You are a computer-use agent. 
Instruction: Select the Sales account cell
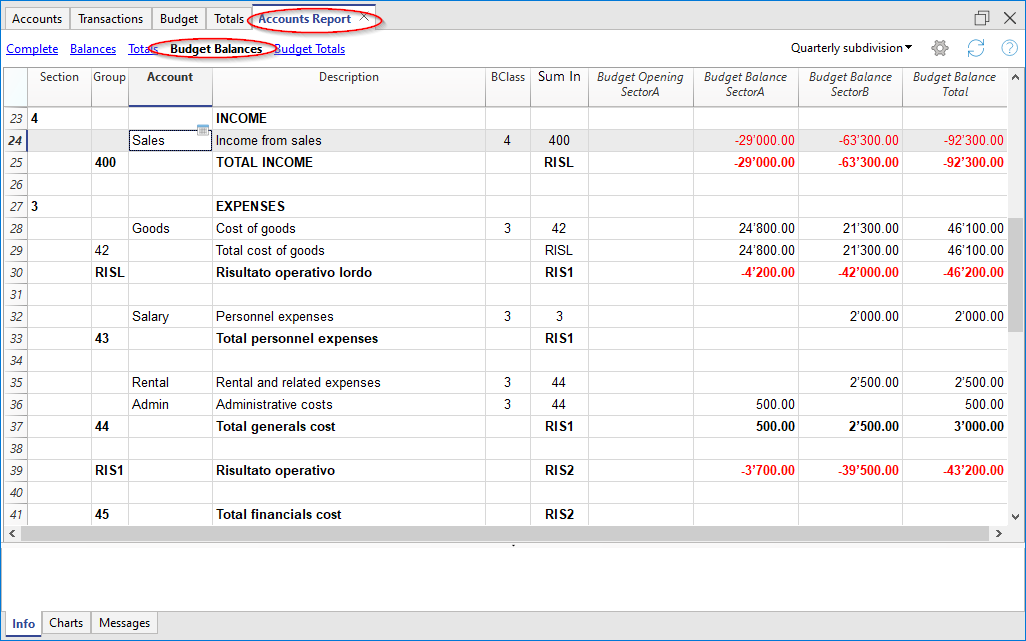(163, 141)
